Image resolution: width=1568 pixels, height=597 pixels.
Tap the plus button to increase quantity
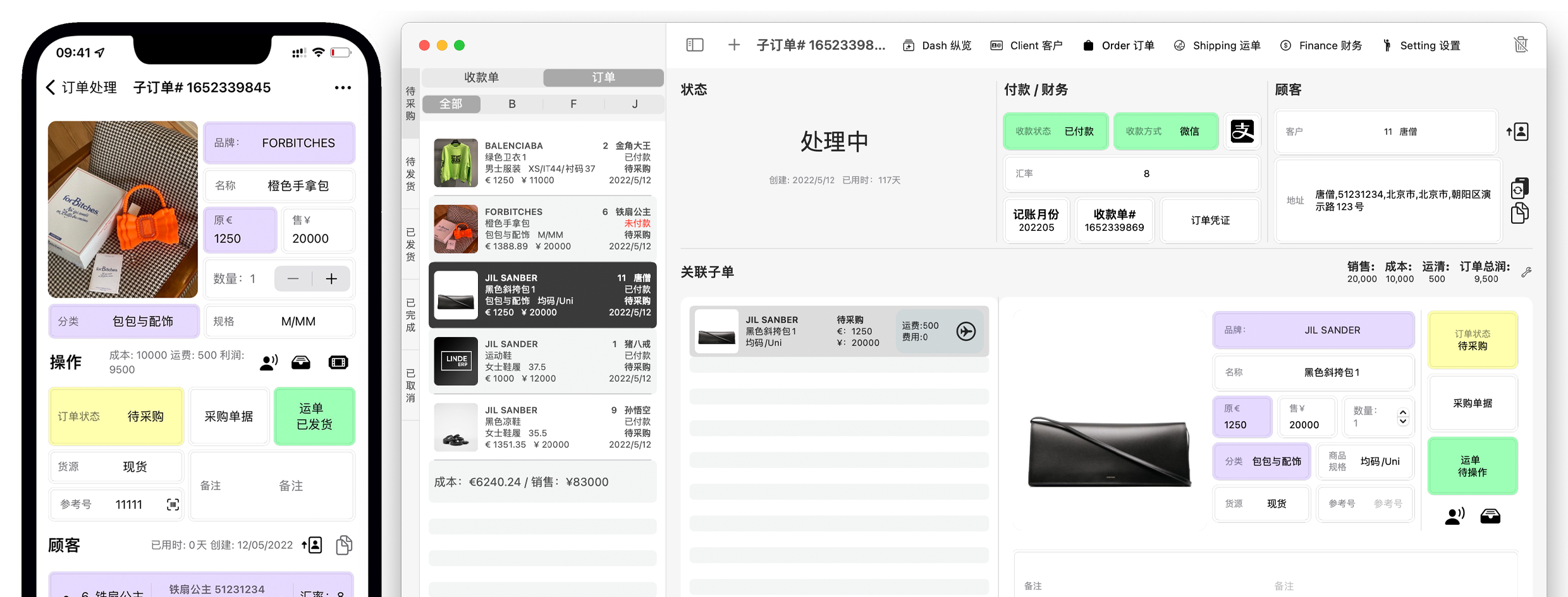(x=331, y=279)
